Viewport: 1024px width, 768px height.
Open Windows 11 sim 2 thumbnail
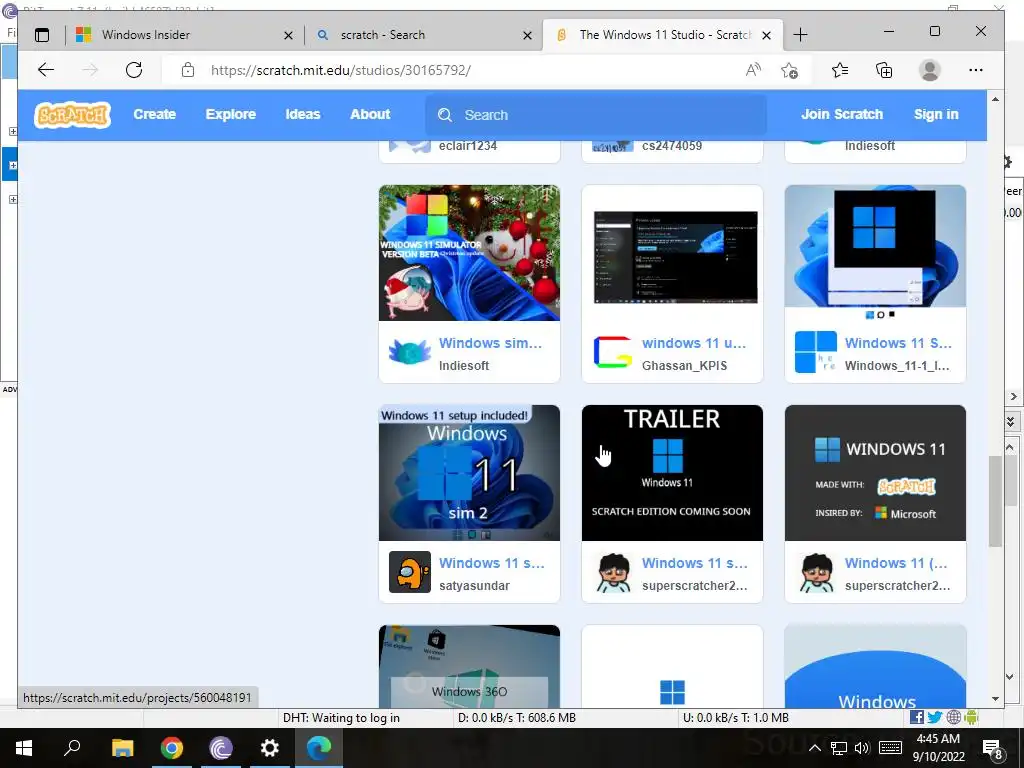tap(469, 473)
